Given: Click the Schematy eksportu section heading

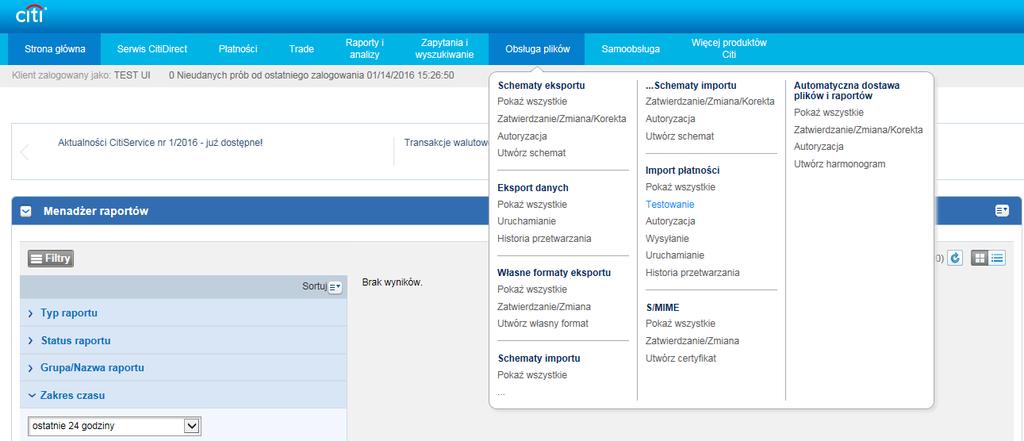Looking at the screenshot, I should 541,86.
